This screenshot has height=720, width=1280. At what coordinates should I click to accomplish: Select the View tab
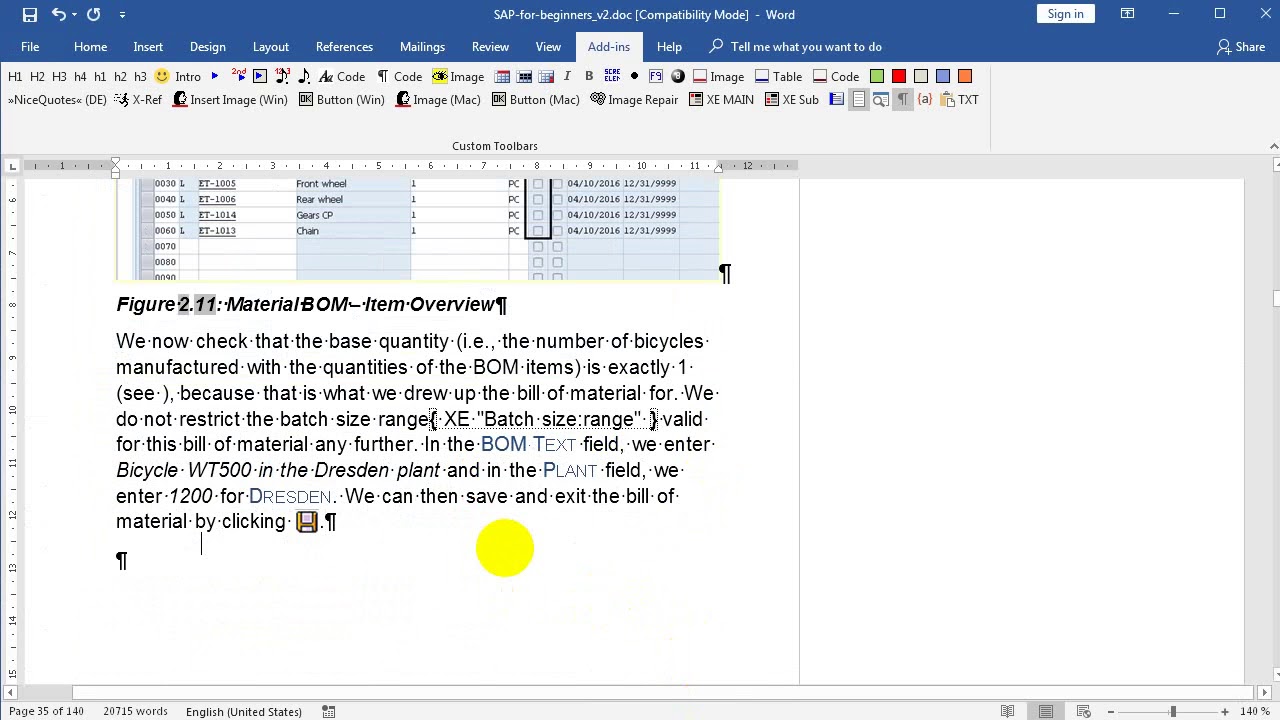(548, 47)
